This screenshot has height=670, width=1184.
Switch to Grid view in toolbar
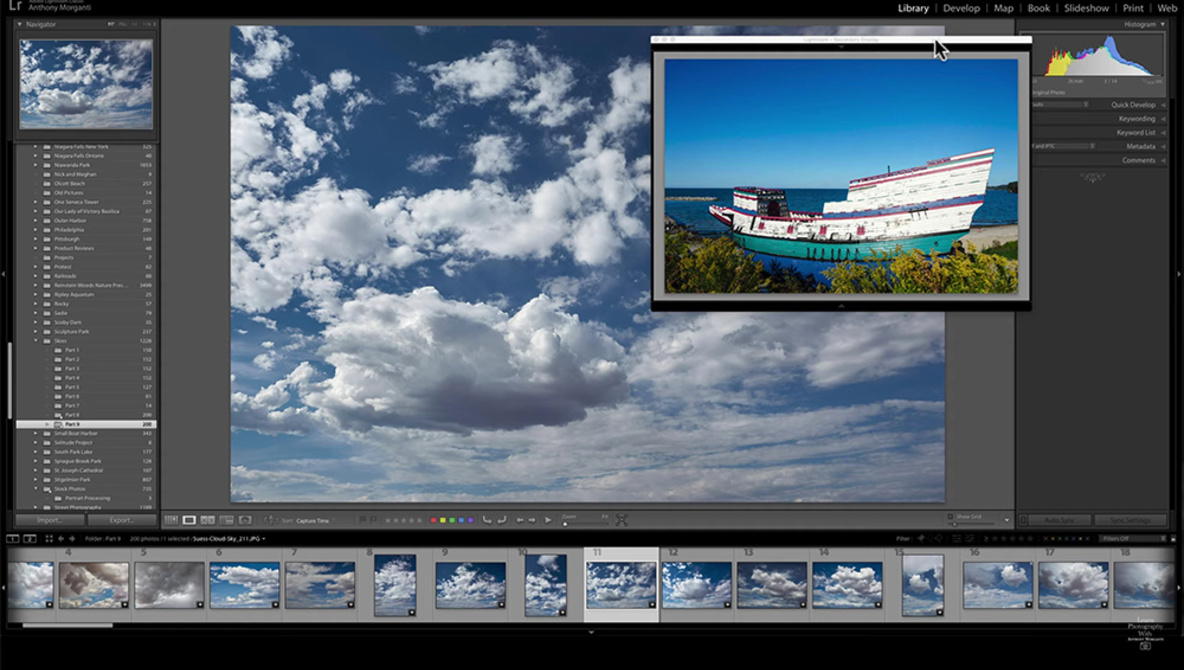[x=171, y=520]
